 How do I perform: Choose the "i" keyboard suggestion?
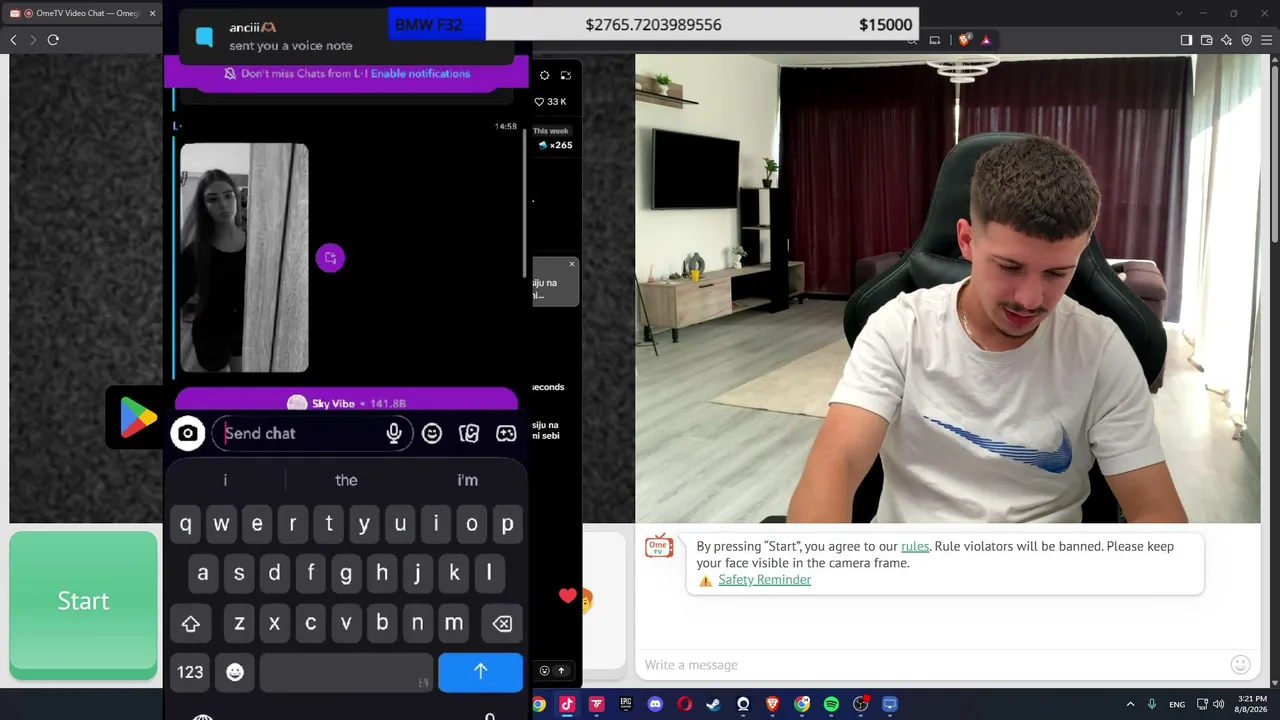pos(225,480)
